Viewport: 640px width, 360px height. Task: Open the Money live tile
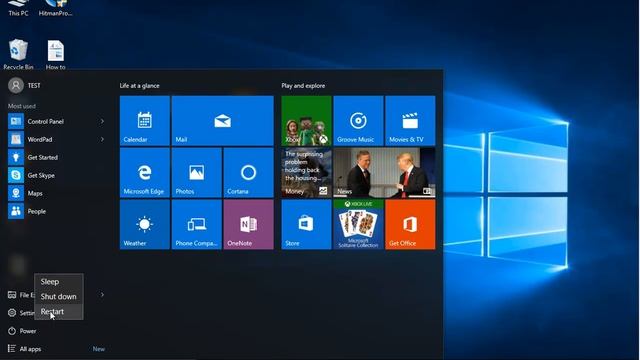(306, 173)
